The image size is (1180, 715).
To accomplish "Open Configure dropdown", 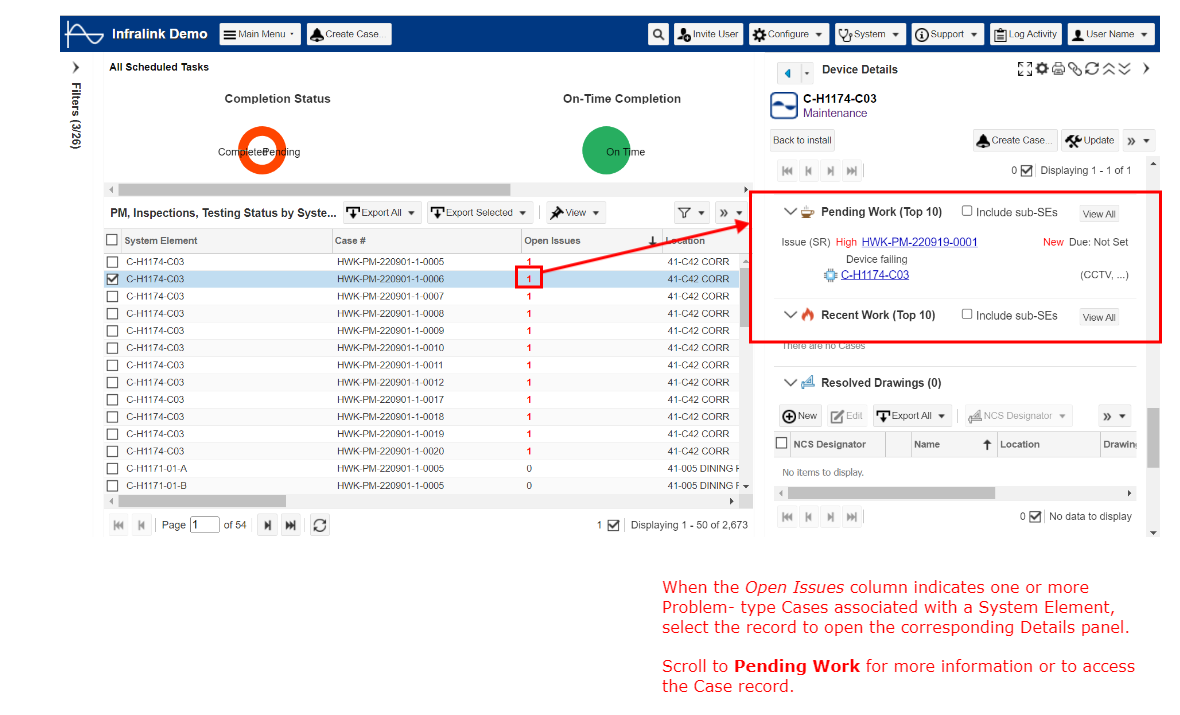I will 789,35.
